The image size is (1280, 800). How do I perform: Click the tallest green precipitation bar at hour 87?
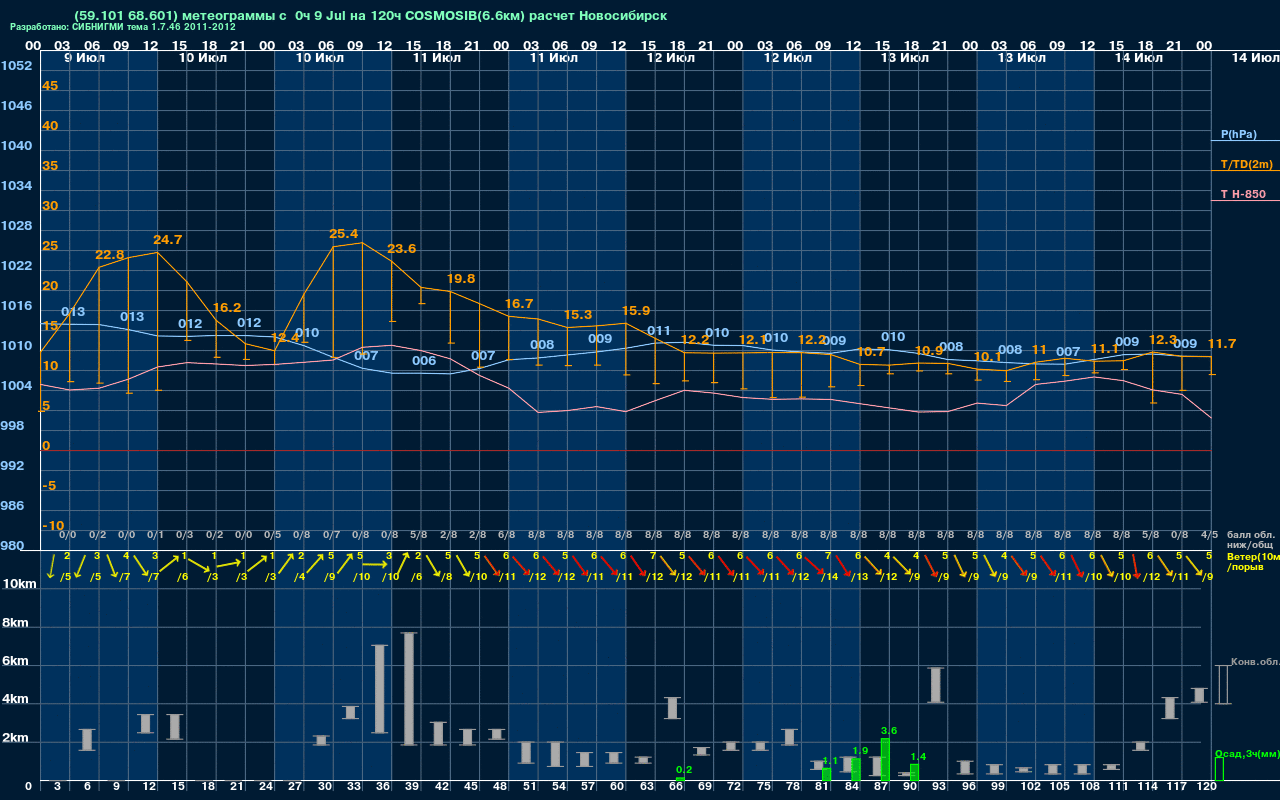pyautogui.click(x=885, y=760)
